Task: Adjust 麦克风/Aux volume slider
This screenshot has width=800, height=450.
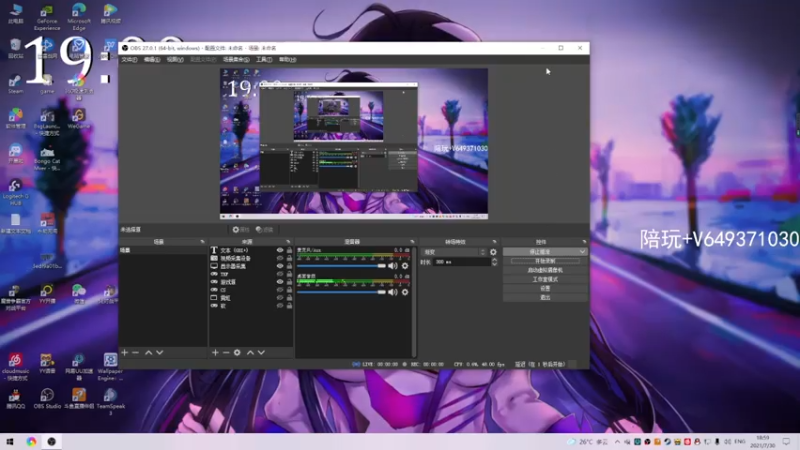Action: pos(341,266)
